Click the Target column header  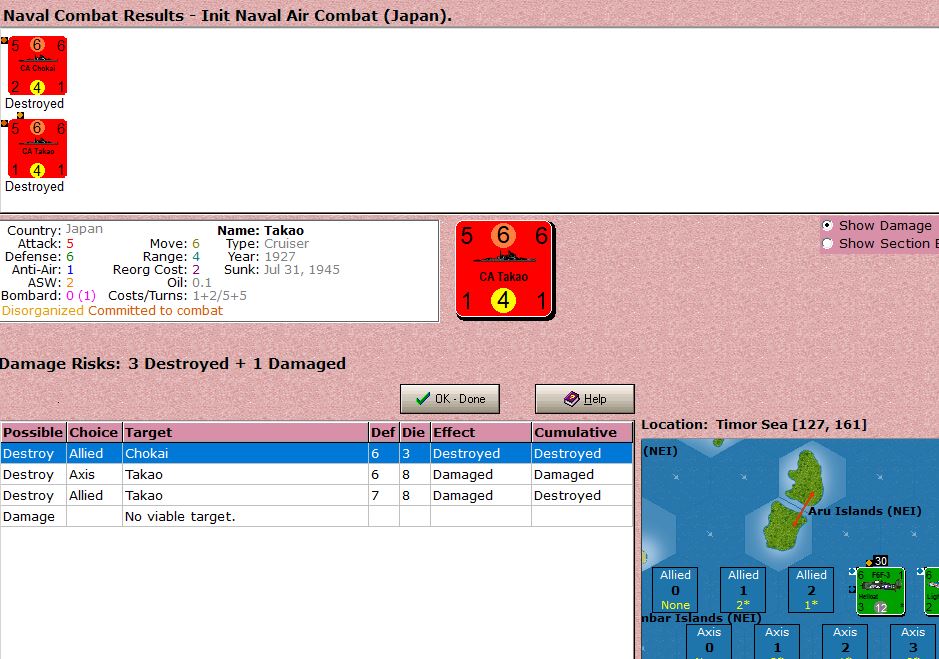(x=246, y=433)
